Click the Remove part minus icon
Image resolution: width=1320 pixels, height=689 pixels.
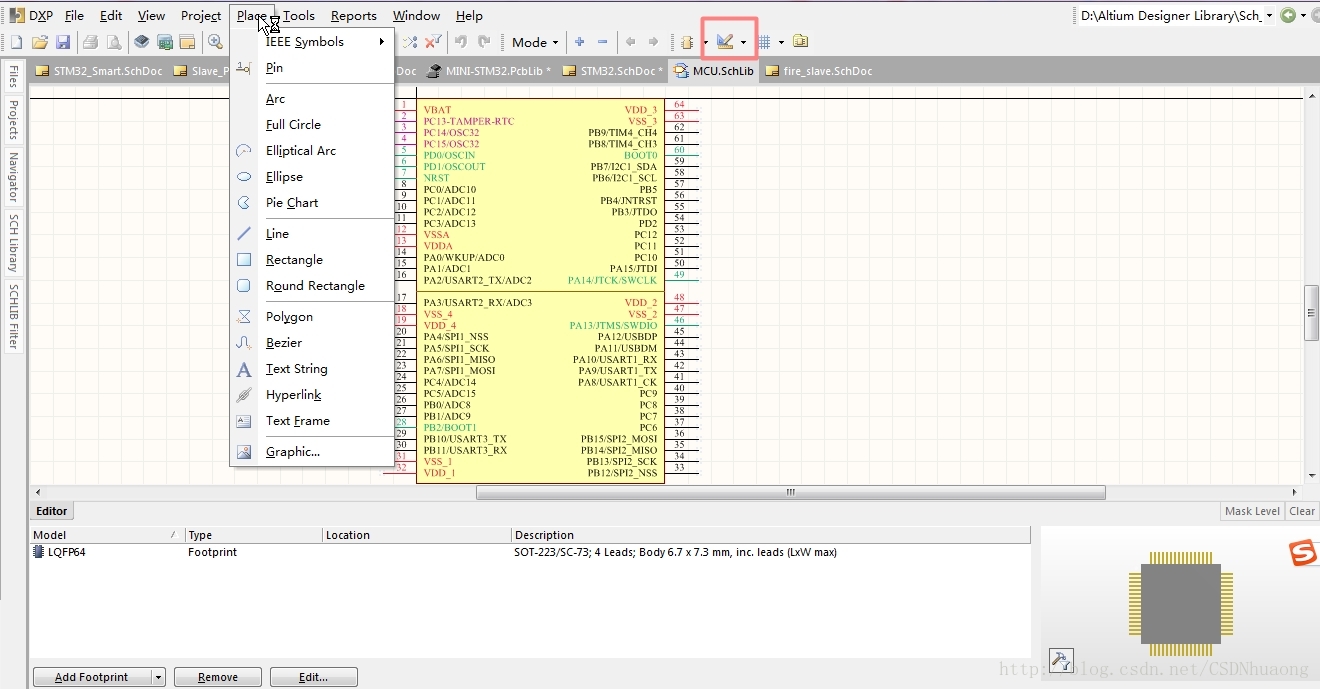pyautogui.click(x=602, y=42)
